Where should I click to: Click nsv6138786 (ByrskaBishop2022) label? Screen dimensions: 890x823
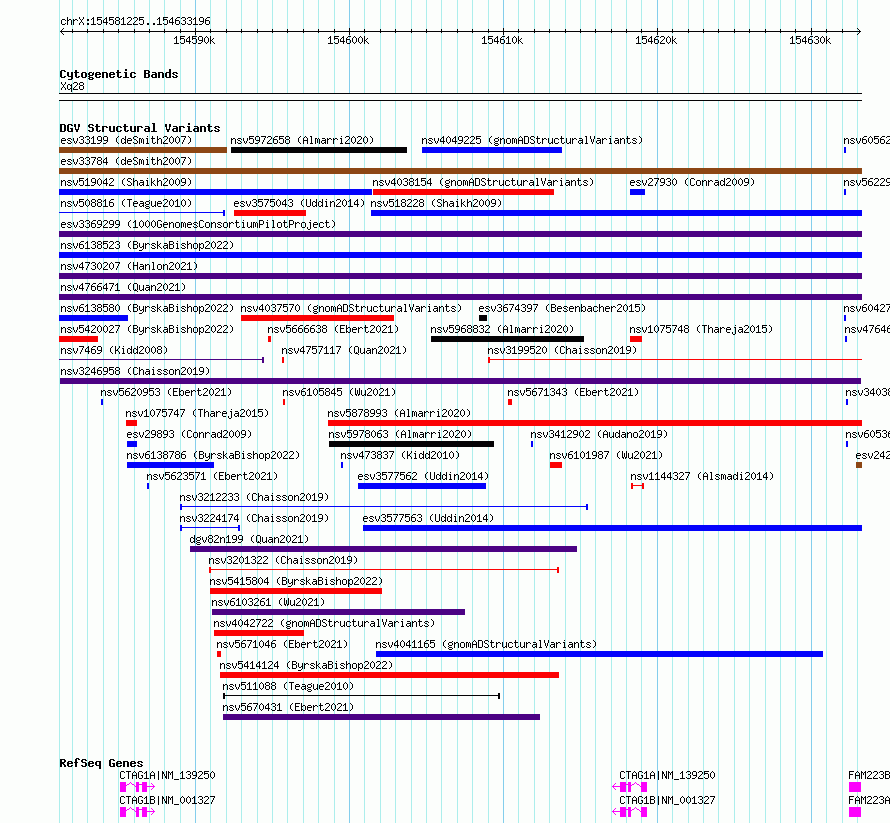[213, 455]
